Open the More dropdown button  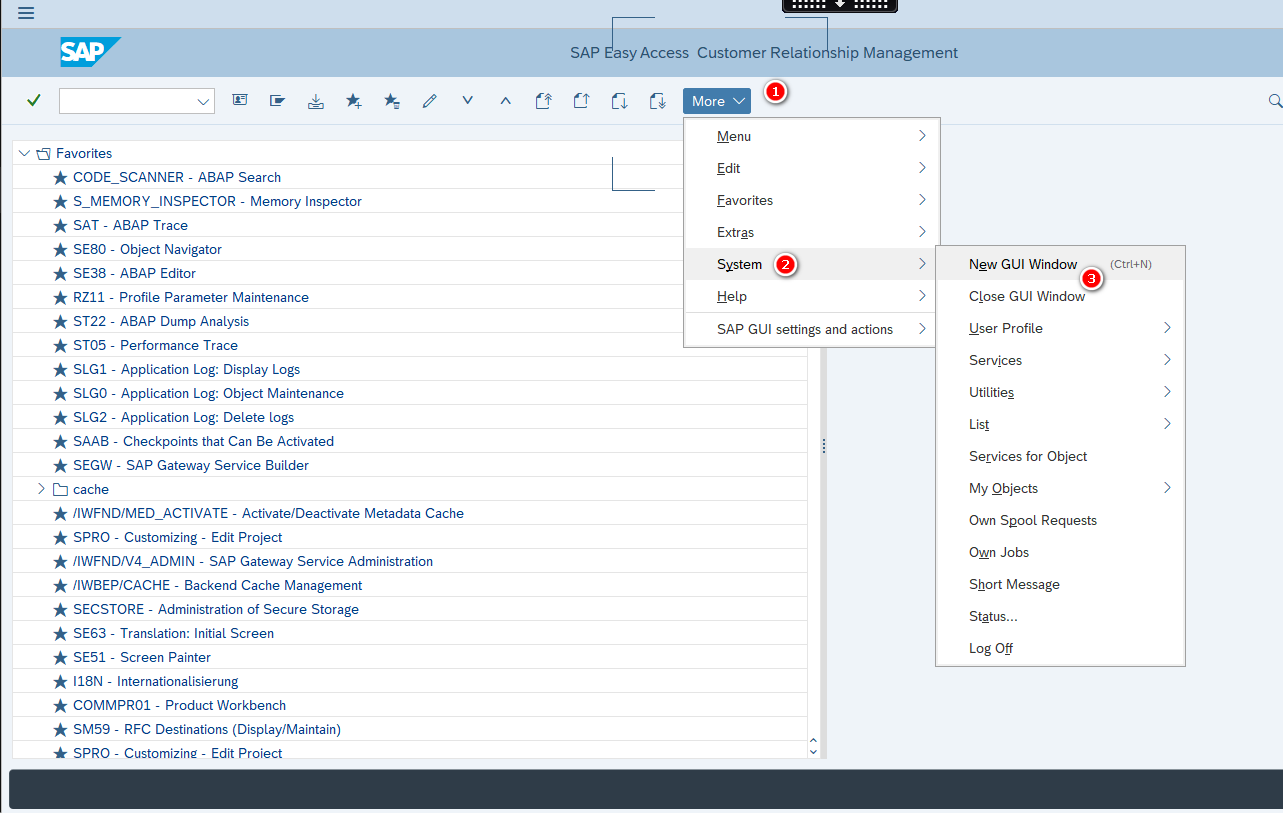pyautogui.click(x=717, y=101)
